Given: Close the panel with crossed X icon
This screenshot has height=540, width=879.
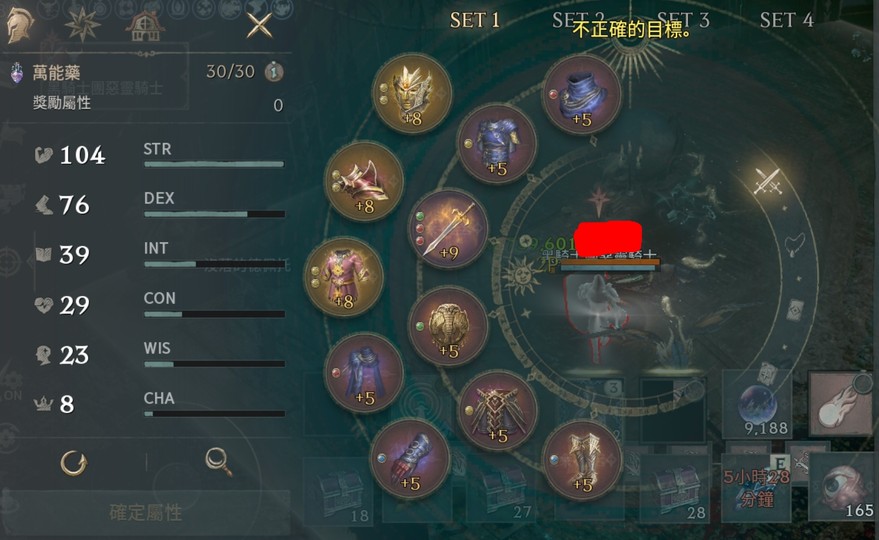Looking at the screenshot, I should (x=260, y=26).
